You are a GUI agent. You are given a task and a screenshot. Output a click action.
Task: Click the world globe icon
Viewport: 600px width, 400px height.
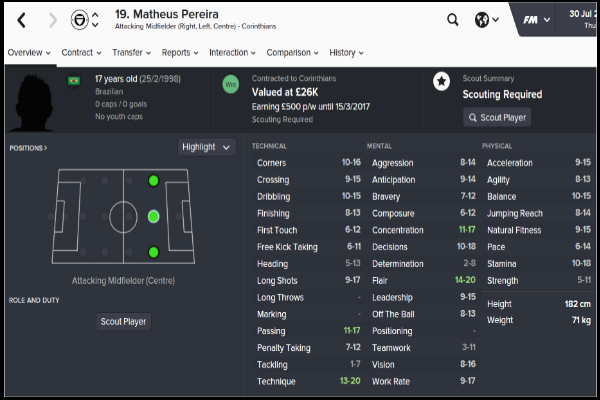click(x=484, y=19)
